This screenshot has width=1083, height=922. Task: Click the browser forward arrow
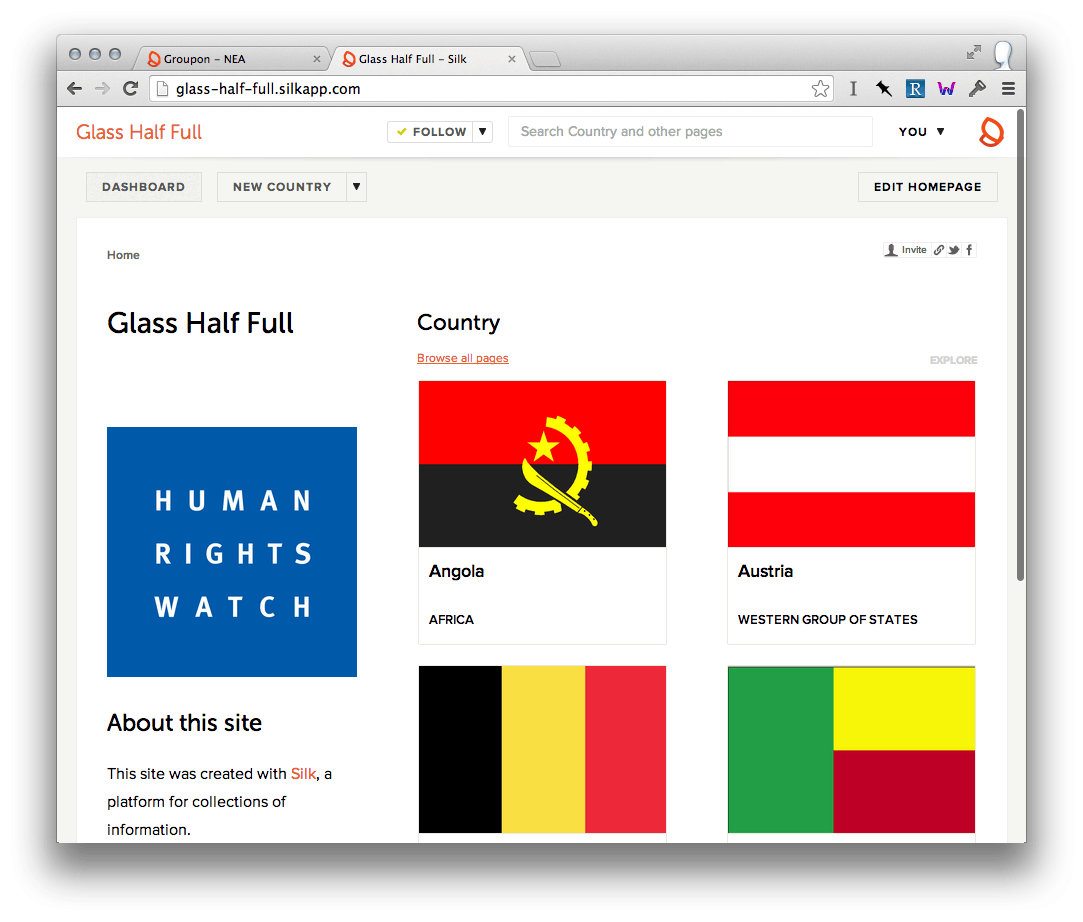pyautogui.click(x=102, y=88)
